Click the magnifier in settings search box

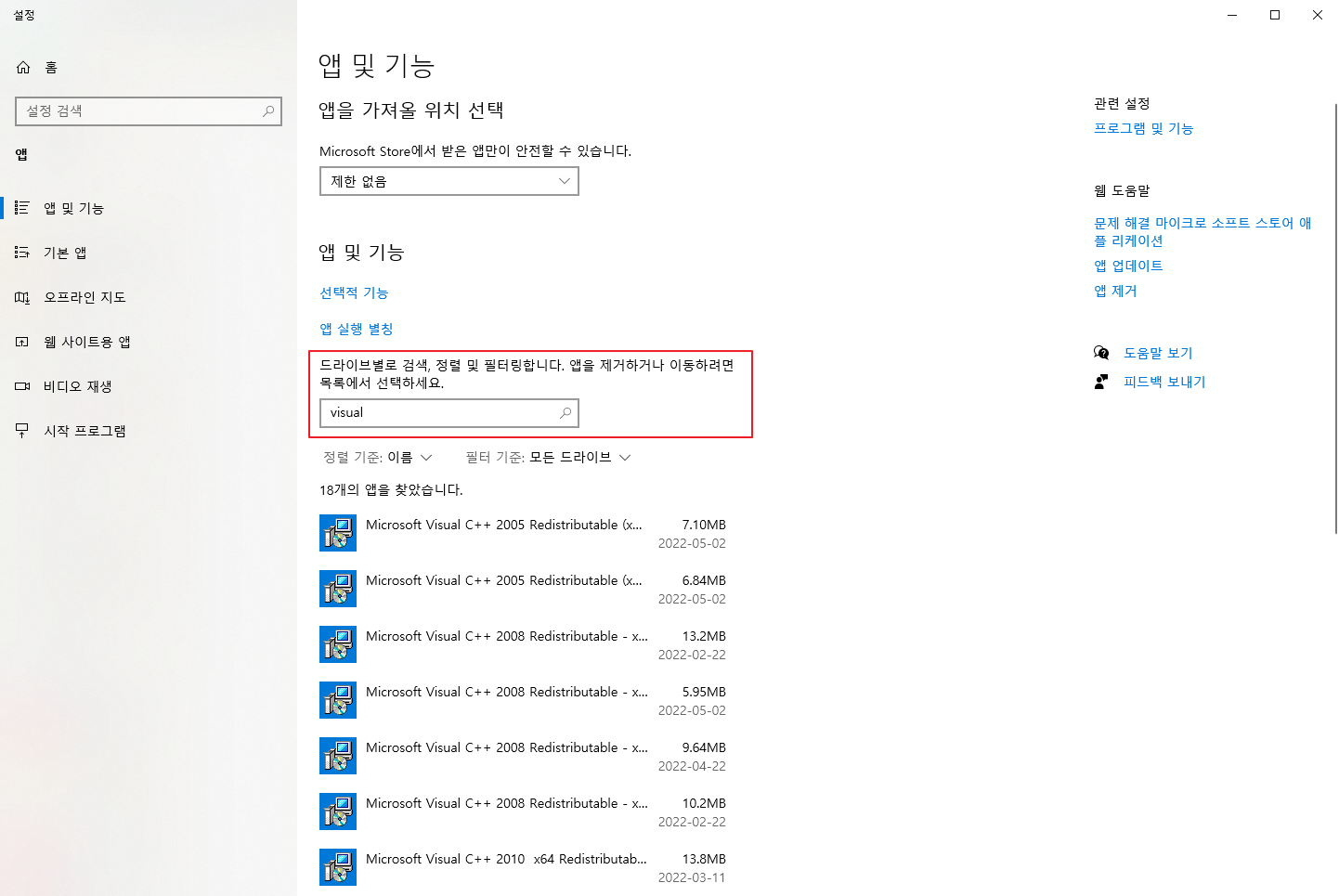click(x=268, y=110)
